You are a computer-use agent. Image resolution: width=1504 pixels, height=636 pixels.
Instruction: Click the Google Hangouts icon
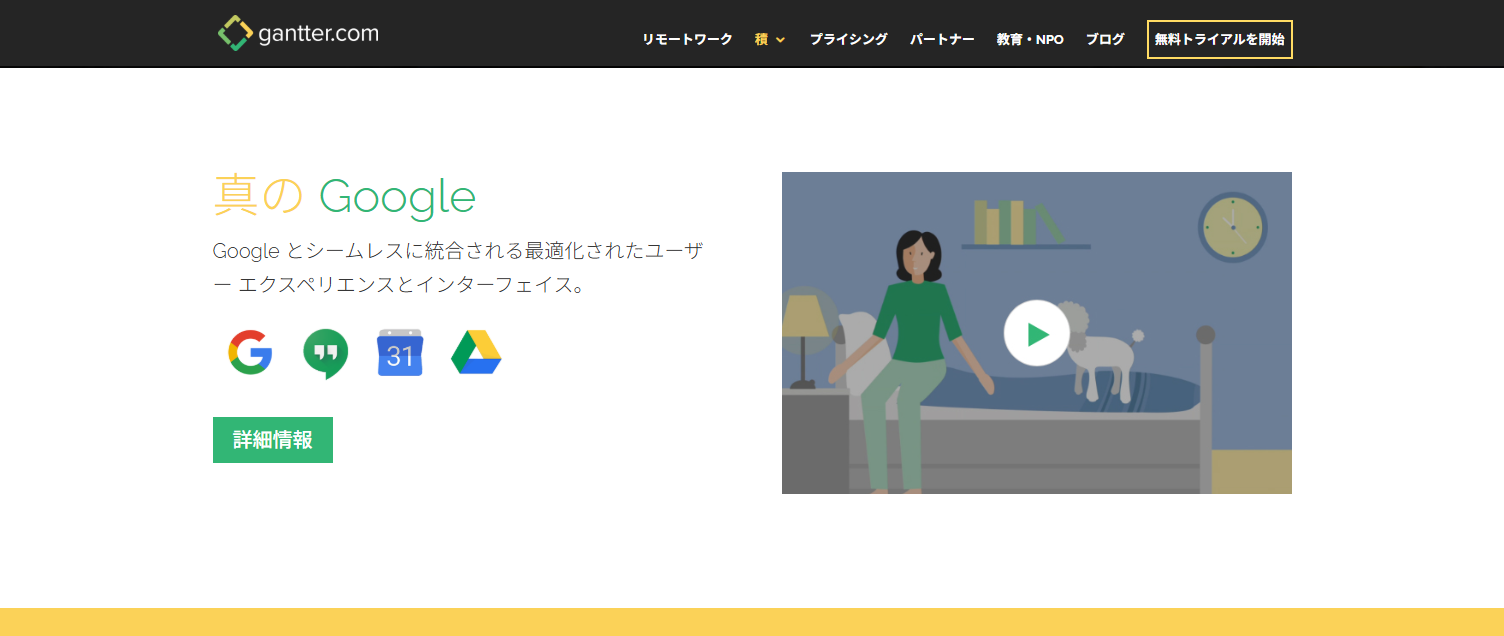tap(324, 352)
